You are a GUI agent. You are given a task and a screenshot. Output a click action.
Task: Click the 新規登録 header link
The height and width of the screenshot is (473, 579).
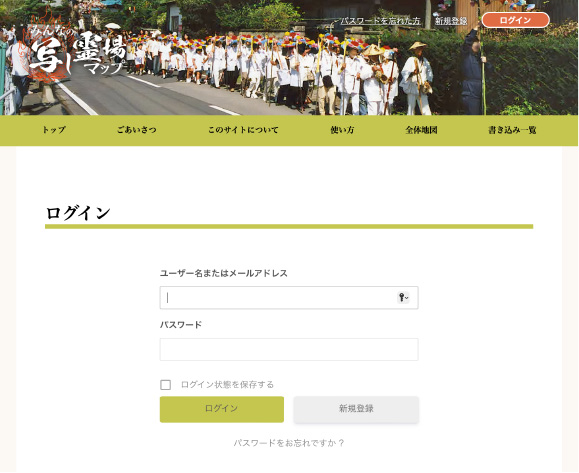pyautogui.click(x=451, y=21)
